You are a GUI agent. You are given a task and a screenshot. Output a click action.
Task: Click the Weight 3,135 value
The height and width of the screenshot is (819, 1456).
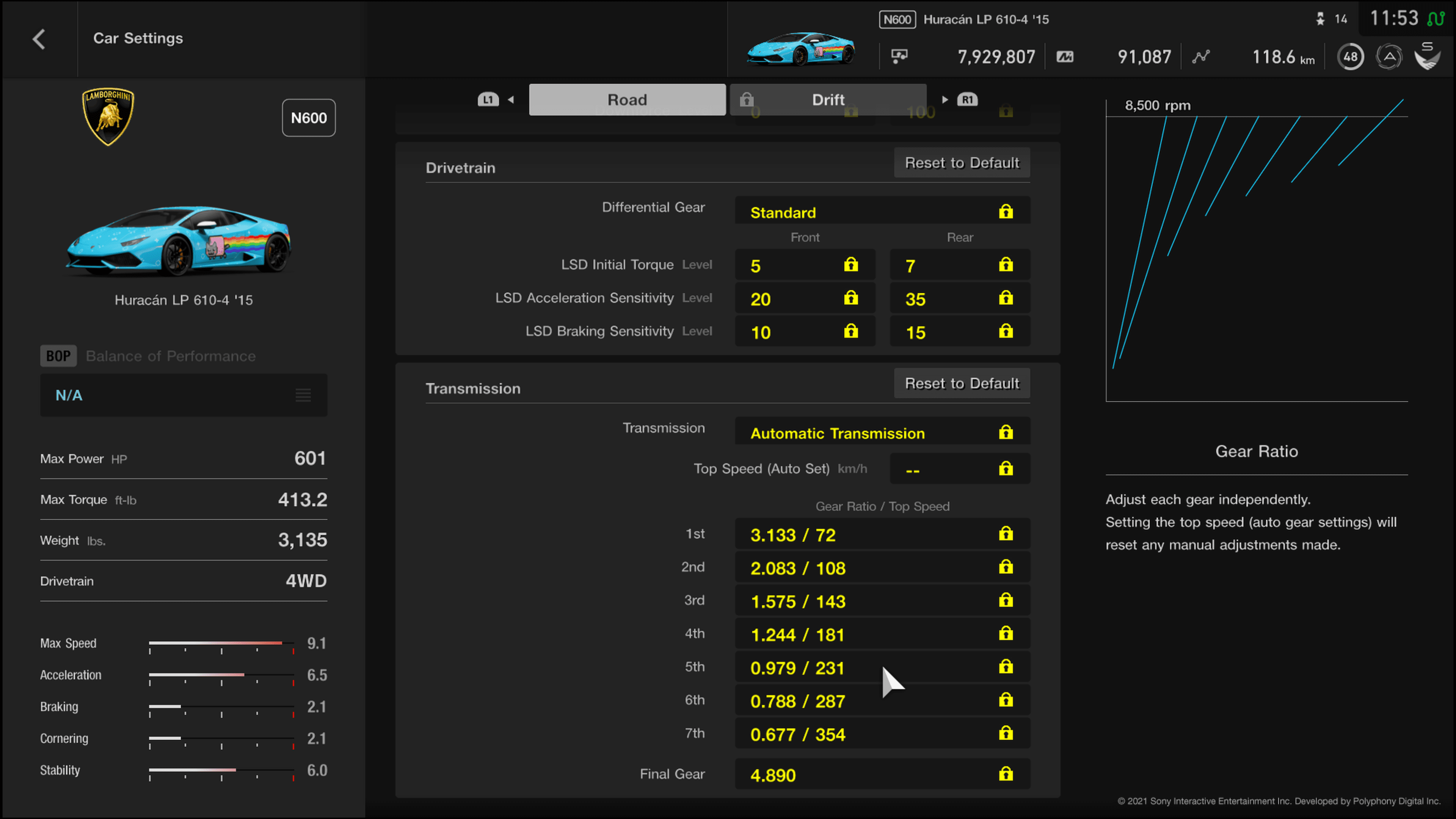(303, 540)
